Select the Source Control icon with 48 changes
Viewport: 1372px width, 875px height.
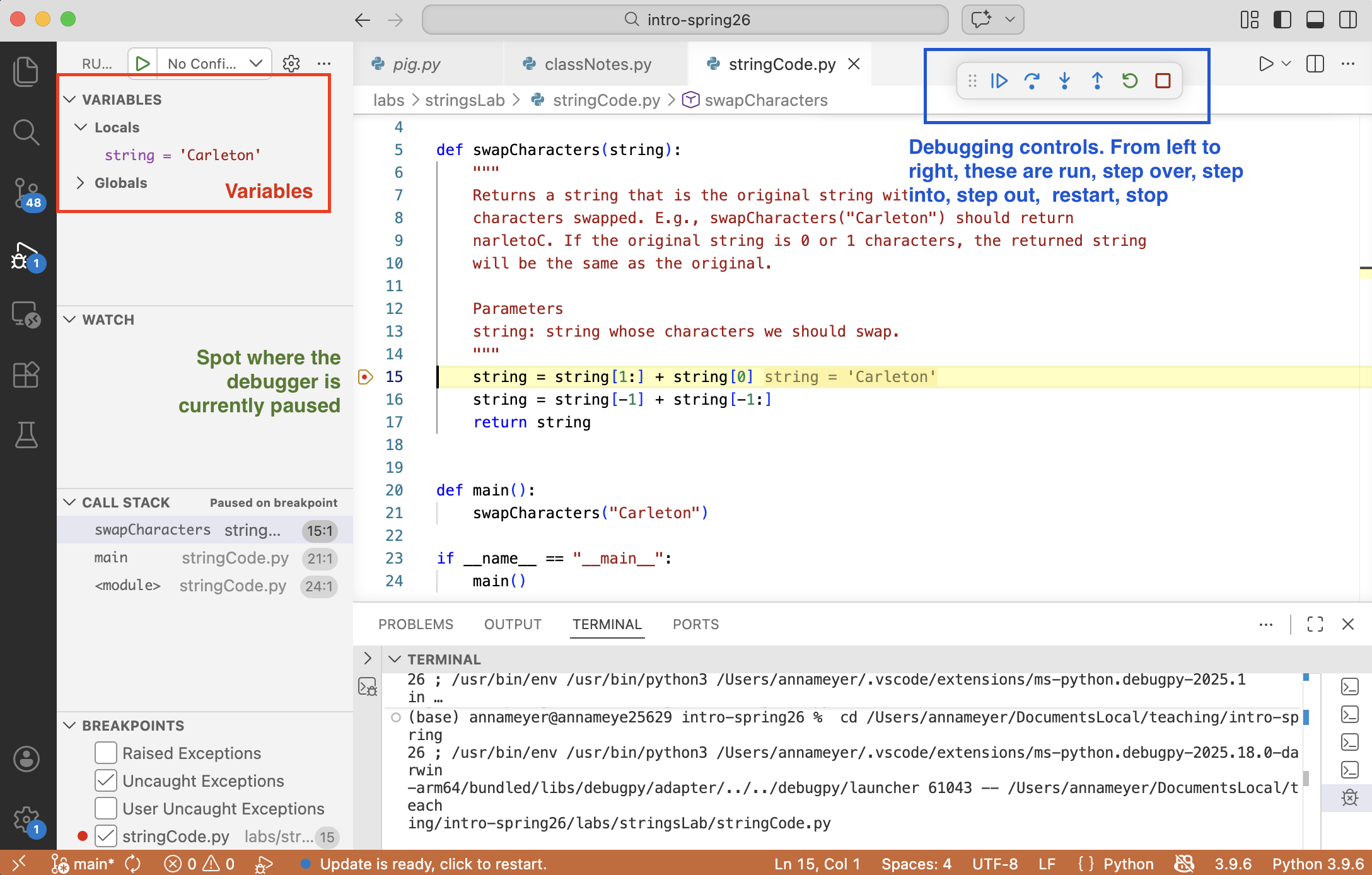[x=26, y=194]
